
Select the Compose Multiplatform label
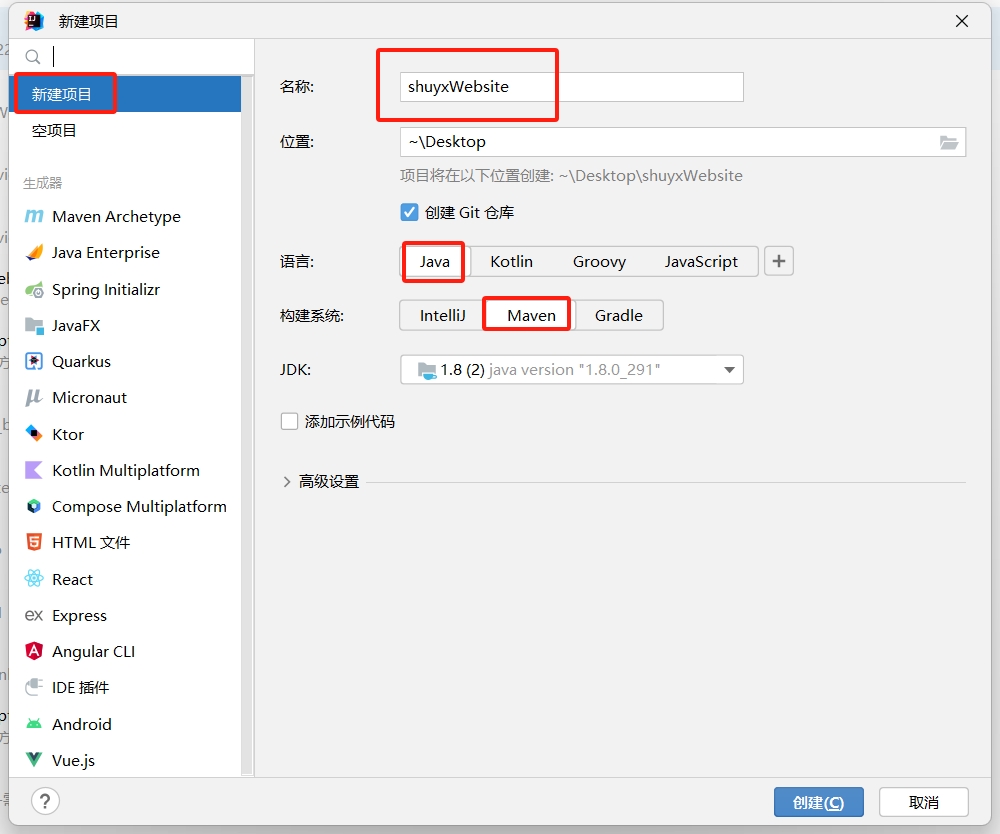[x=139, y=507]
